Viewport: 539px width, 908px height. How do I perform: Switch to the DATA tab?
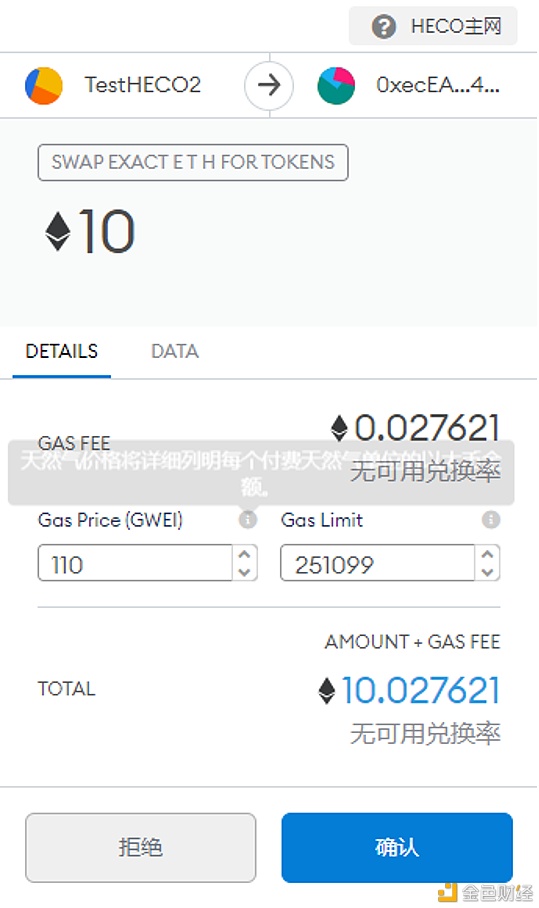click(174, 352)
